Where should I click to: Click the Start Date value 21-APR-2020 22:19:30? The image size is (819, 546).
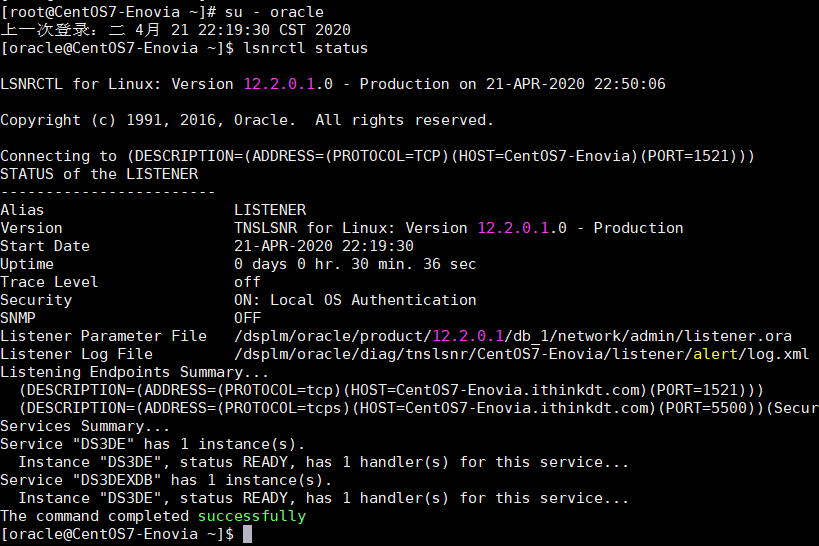click(324, 246)
